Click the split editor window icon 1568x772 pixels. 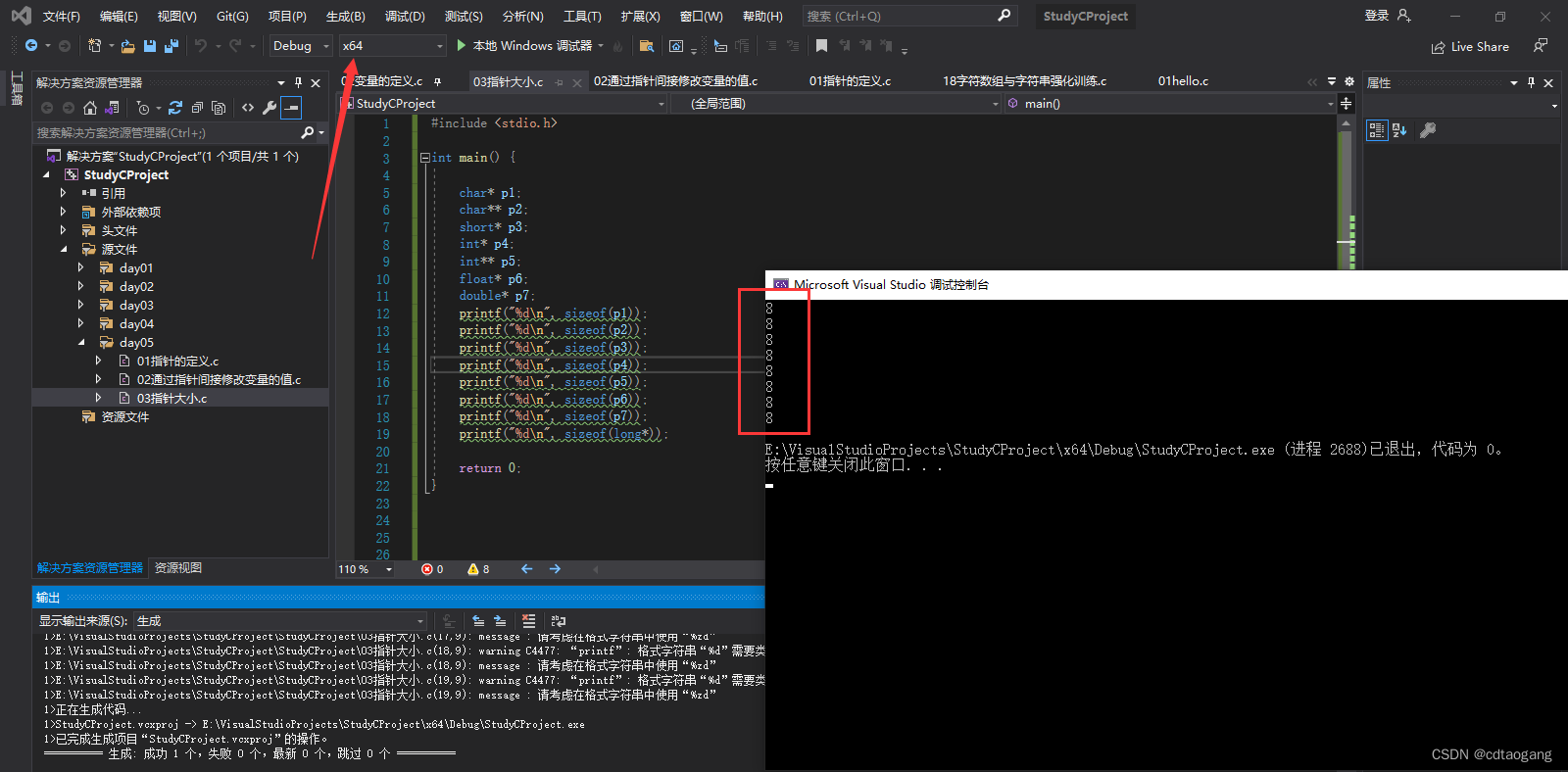coord(1347,103)
